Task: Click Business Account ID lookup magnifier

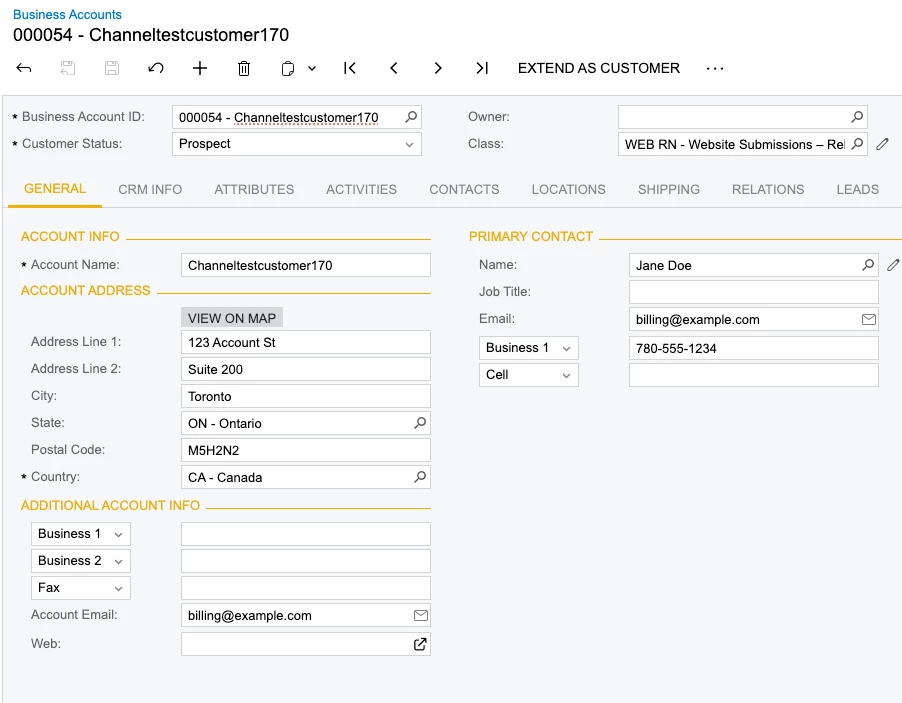Action: point(411,117)
